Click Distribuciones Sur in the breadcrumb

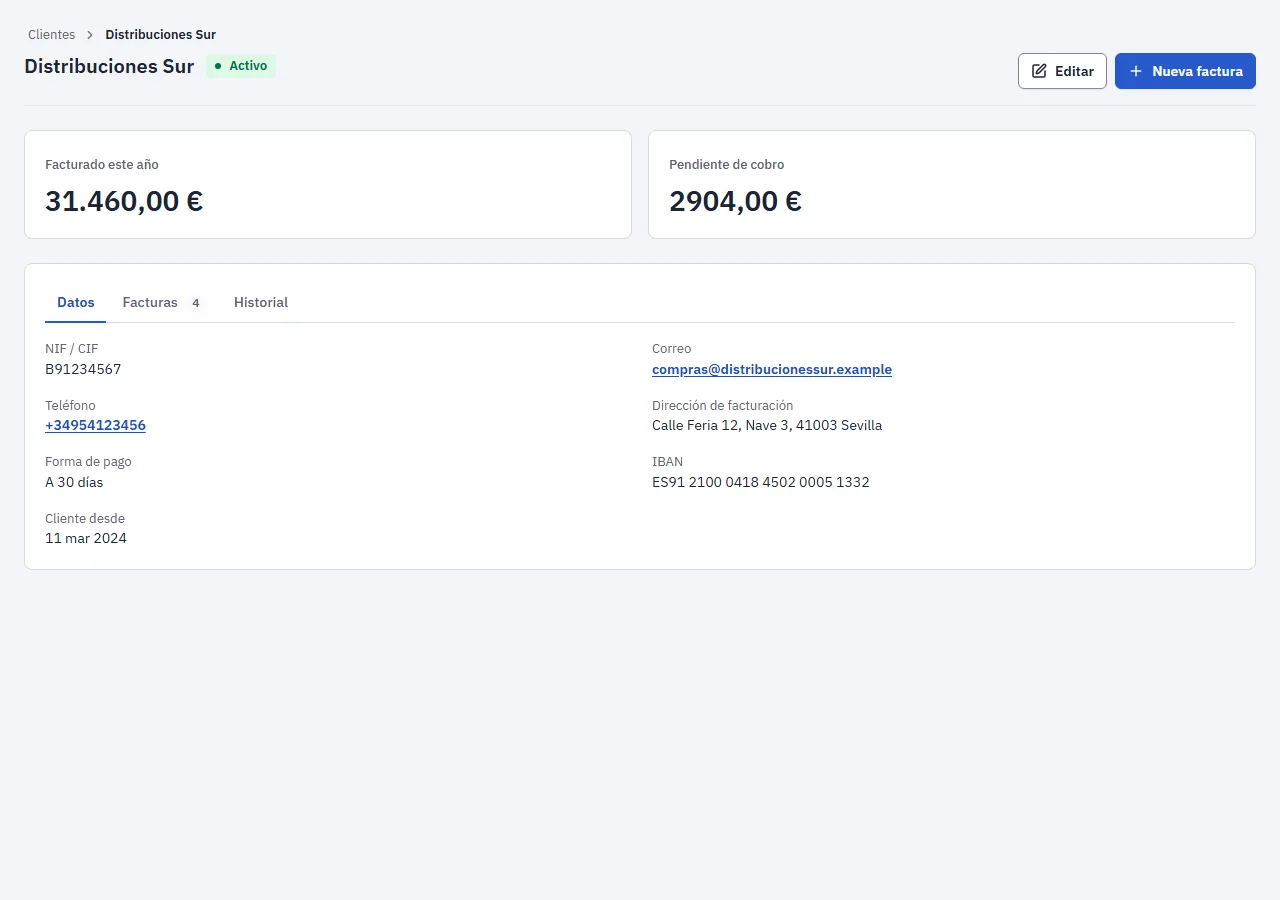pos(161,35)
